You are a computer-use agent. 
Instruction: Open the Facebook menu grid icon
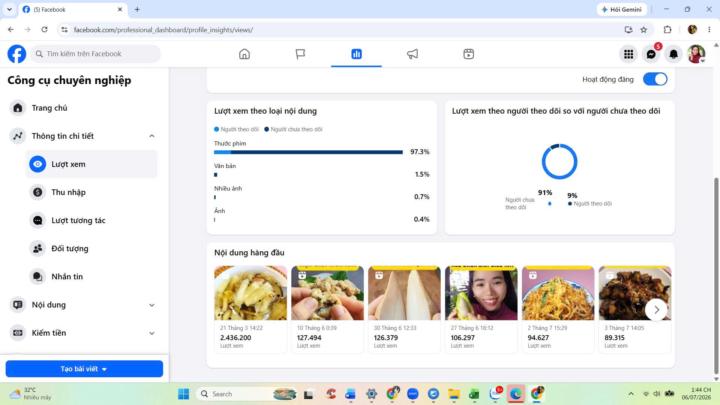pyautogui.click(x=629, y=54)
